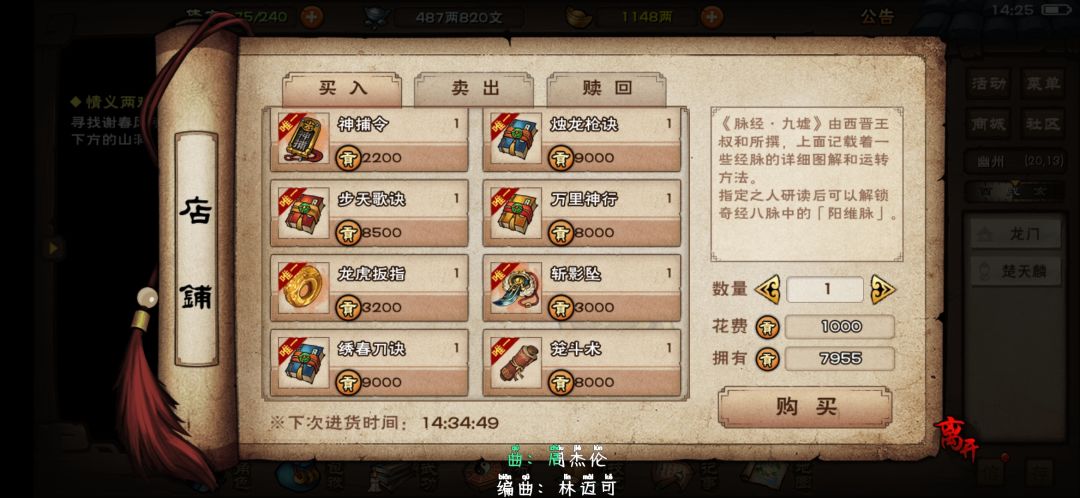Image resolution: width=1080 pixels, height=498 pixels.
Task: Open the 赎回 buyback tab
Action: coord(606,88)
